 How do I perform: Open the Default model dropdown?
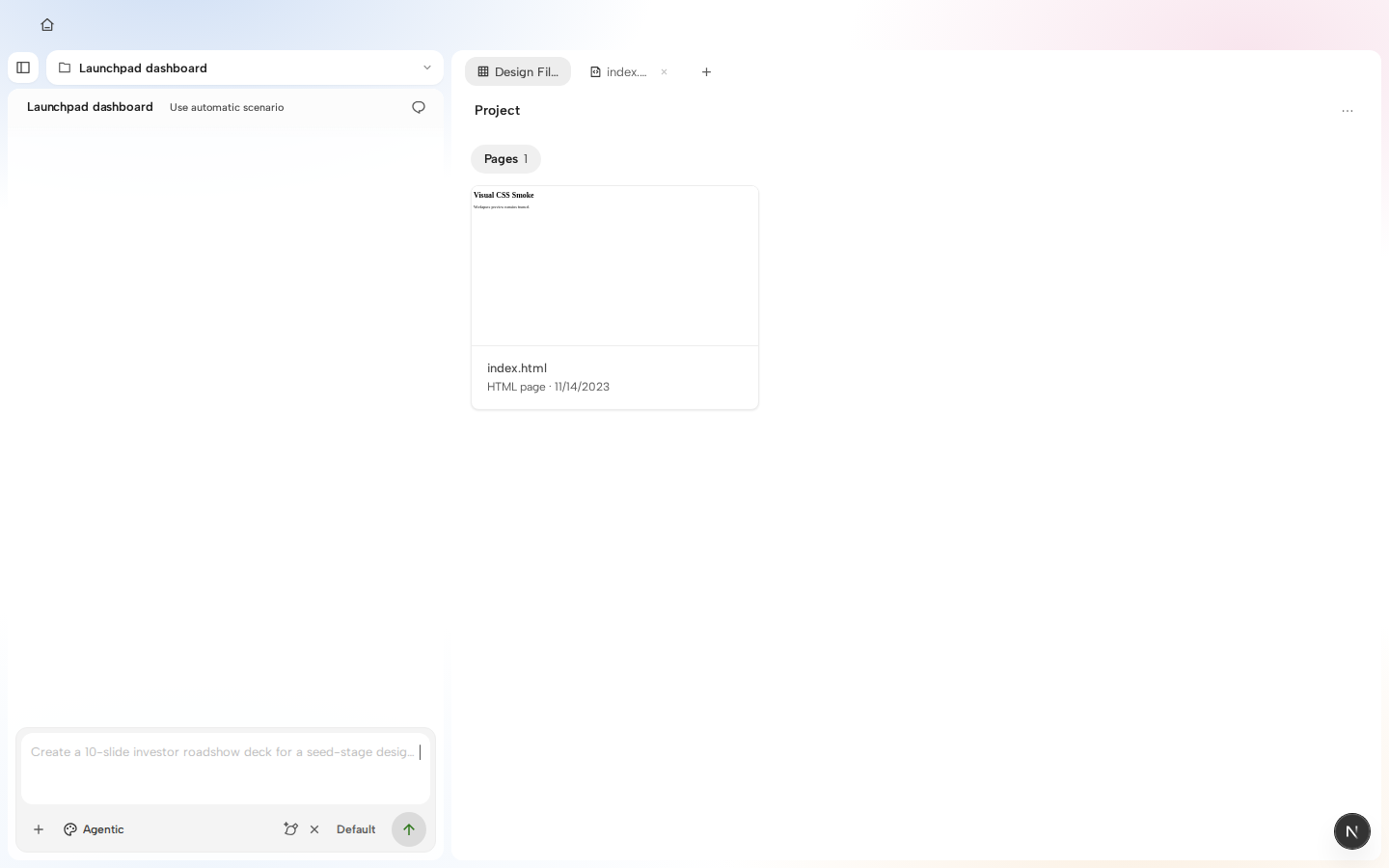click(356, 829)
